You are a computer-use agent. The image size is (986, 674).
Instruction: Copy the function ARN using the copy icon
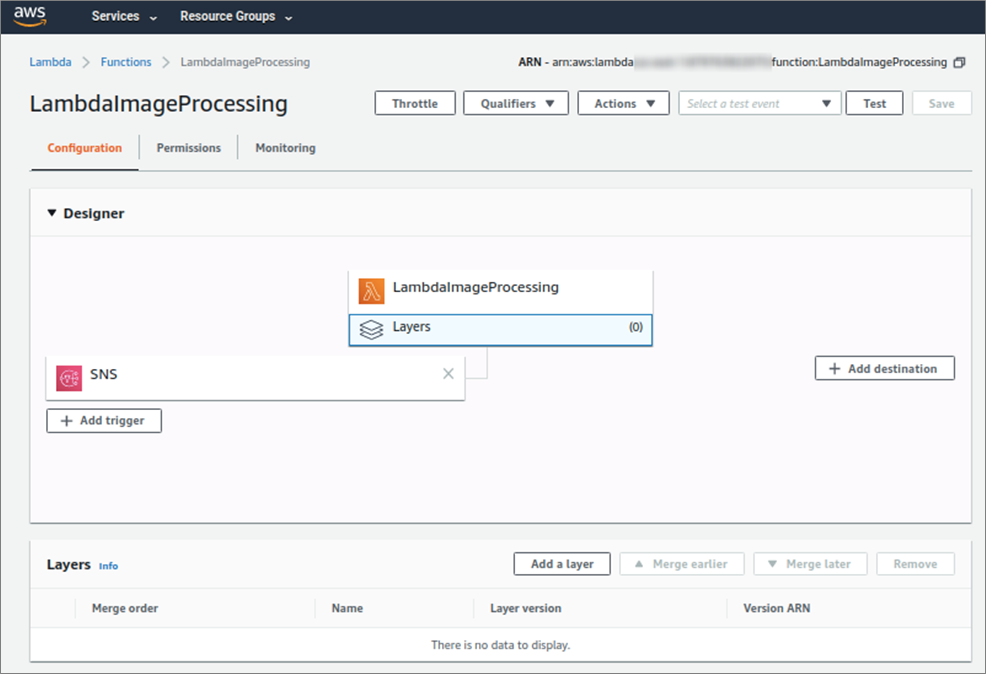pos(958,61)
